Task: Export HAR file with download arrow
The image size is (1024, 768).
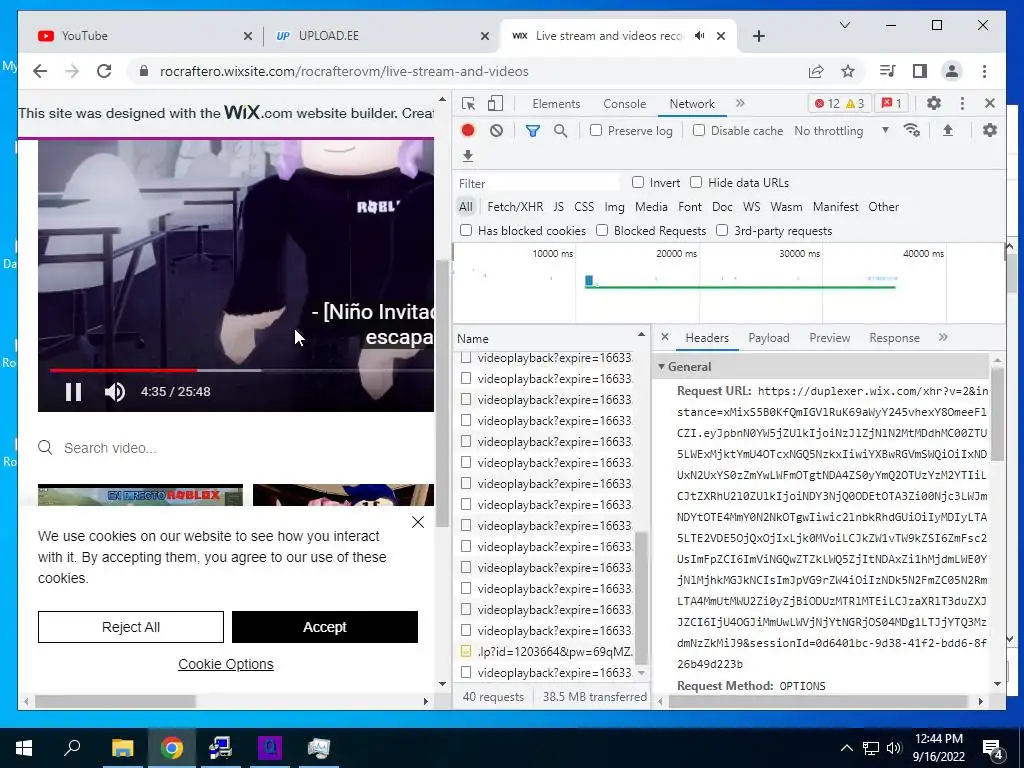Action: (468, 156)
